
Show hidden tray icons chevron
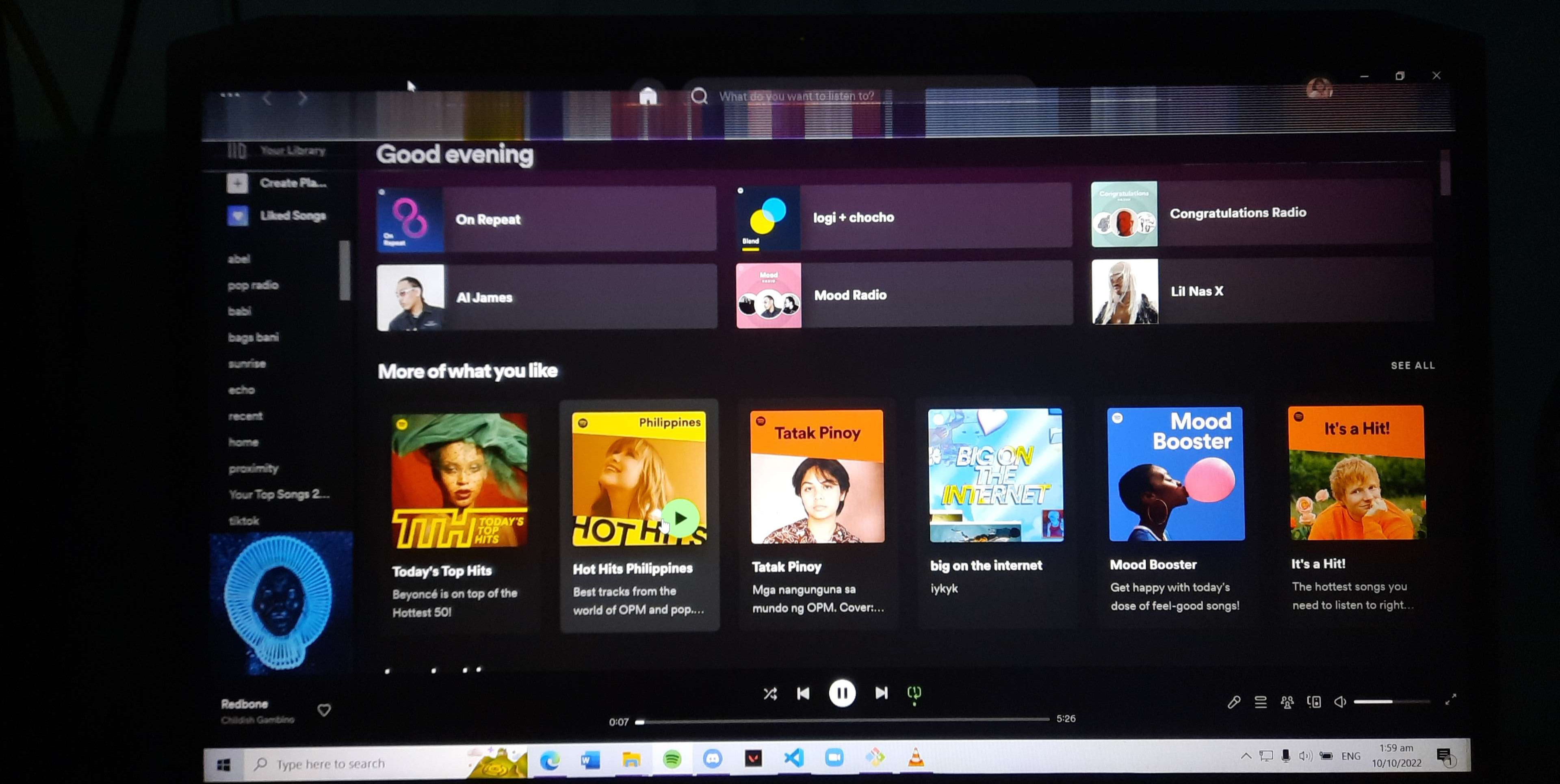click(x=1246, y=756)
